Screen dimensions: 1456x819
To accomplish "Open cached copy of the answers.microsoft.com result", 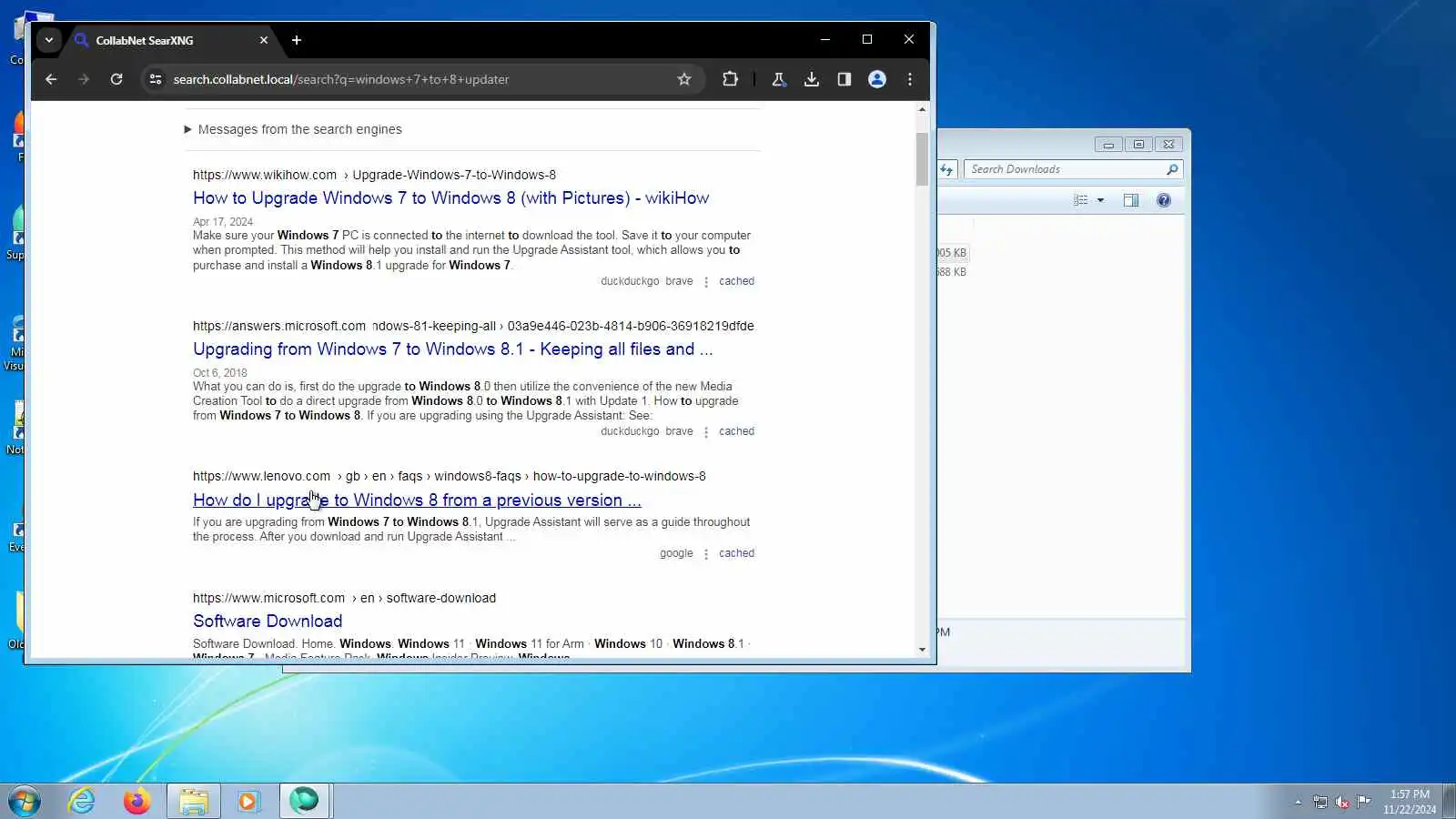I will click(736, 431).
